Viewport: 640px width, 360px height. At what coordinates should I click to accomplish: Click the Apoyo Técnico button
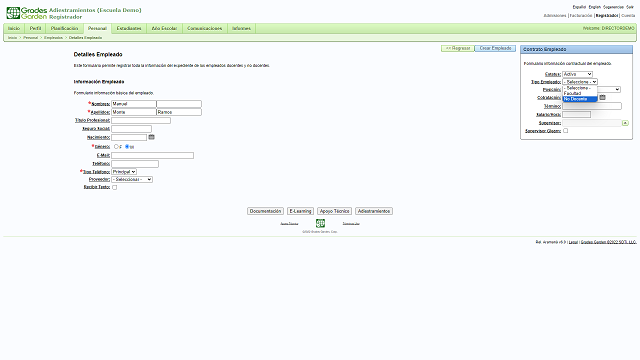pos(334,211)
